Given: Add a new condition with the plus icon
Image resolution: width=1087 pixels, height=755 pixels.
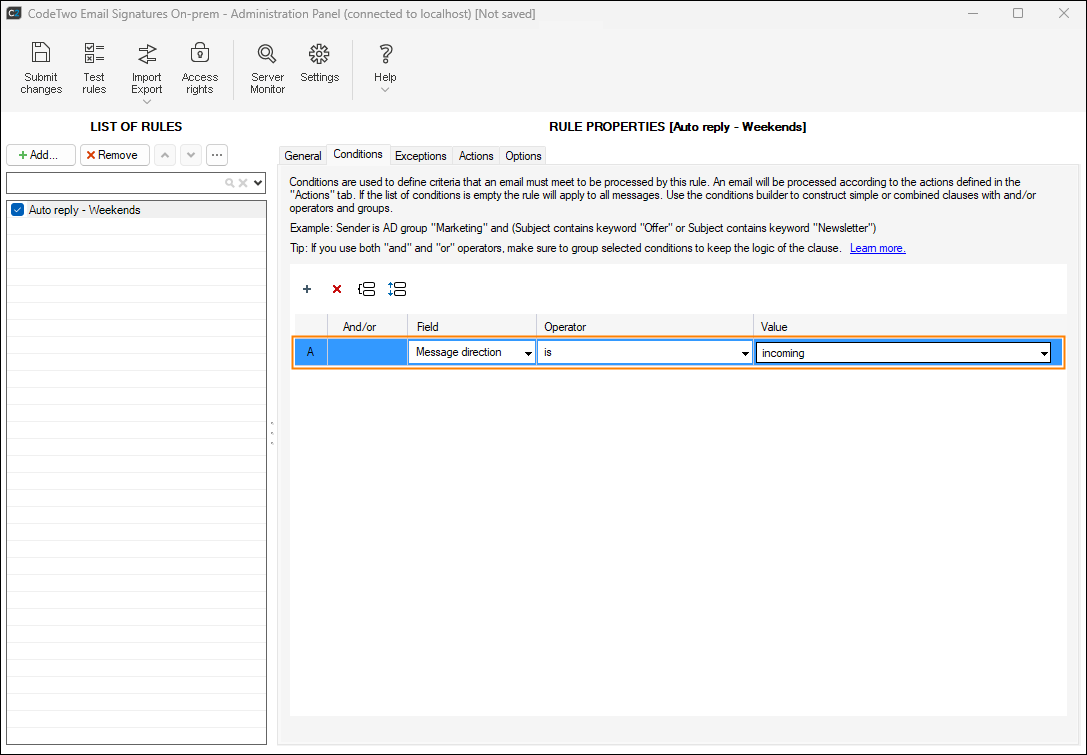Looking at the screenshot, I should (x=307, y=289).
